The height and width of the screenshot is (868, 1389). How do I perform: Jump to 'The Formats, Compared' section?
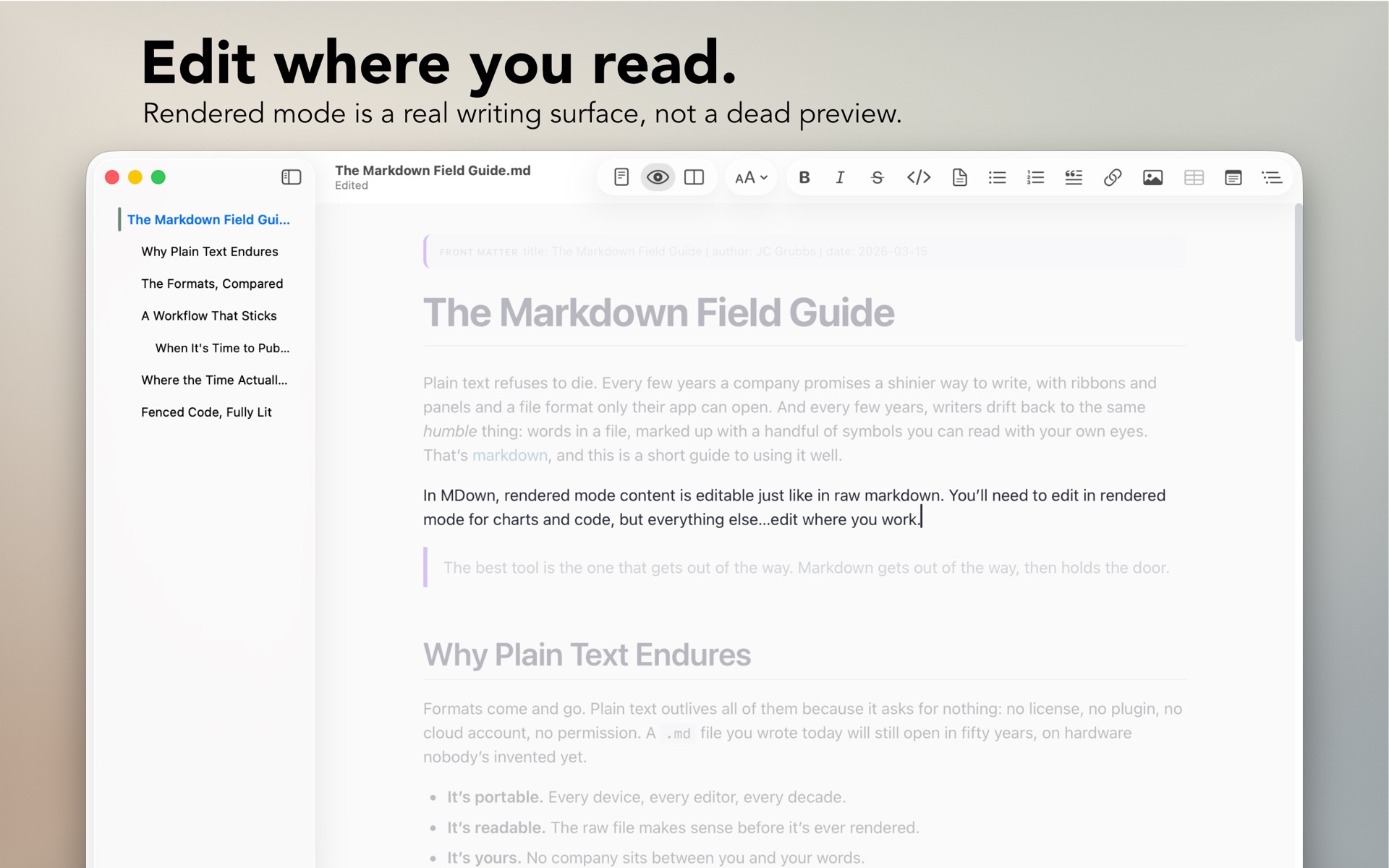212,284
